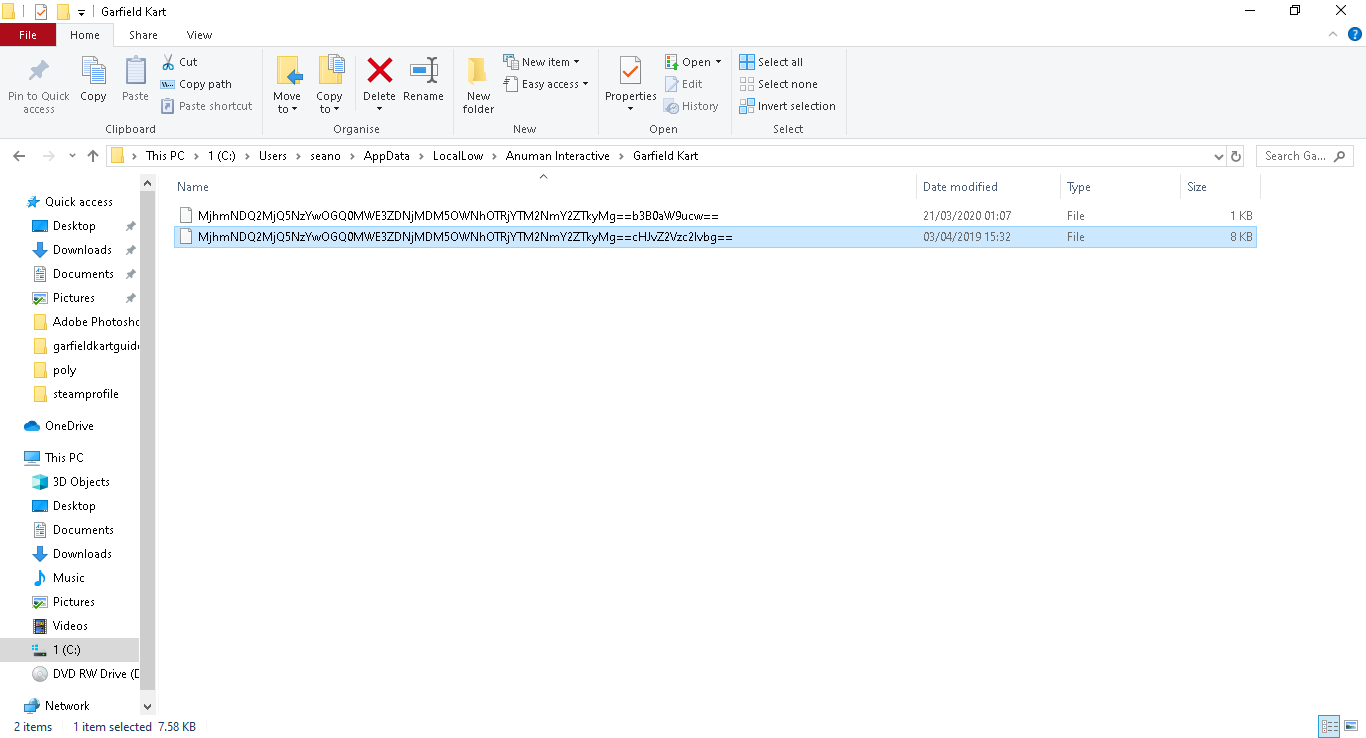Screen dimensions: 1366x738
Task: Open file Properties from ribbon
Action: (630, 84)
